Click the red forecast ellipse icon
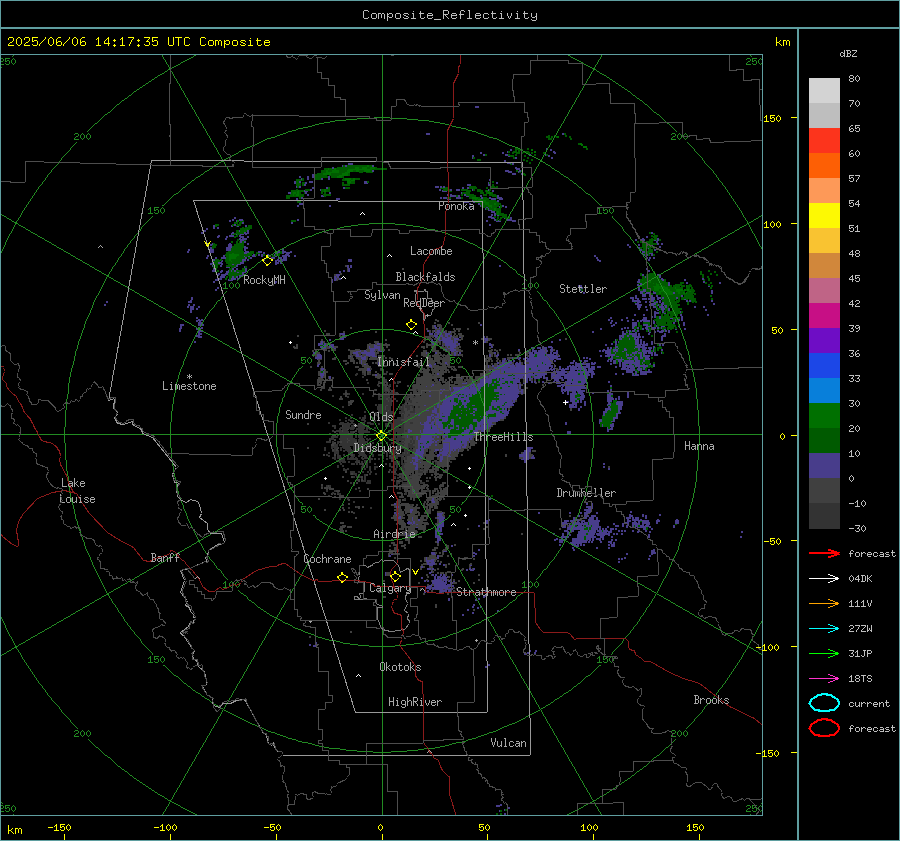This screenshot has width=900, height=841. (x=824, y=728)
